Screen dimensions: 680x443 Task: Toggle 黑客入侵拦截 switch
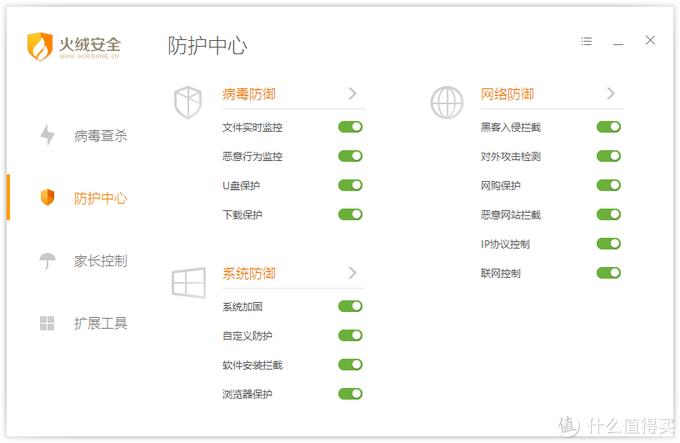tap(609, 127)
